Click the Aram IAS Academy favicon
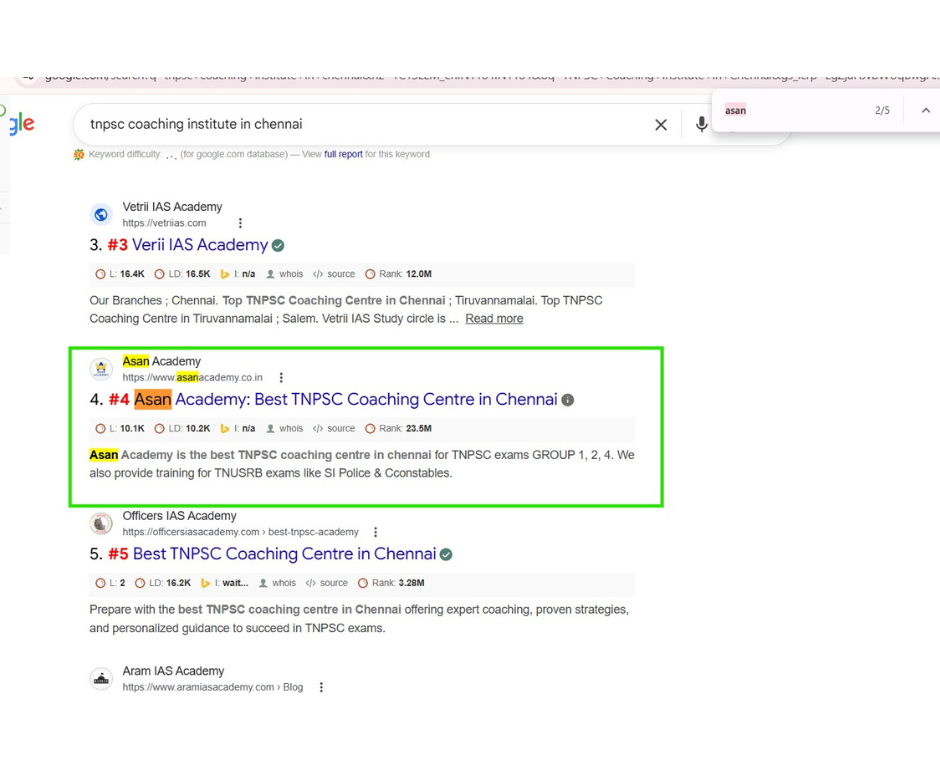940x771 pixels. [x=101, y=679]
